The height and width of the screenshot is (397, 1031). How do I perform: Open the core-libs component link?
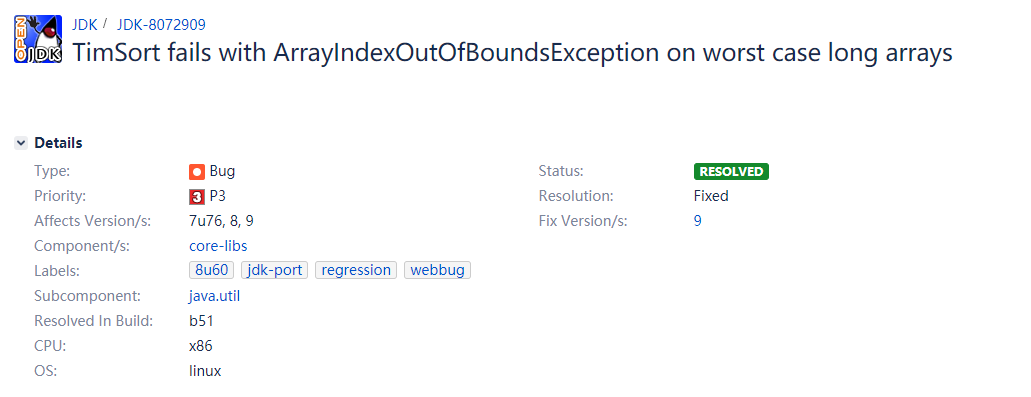pyautogui.click(x=218, y=246)
